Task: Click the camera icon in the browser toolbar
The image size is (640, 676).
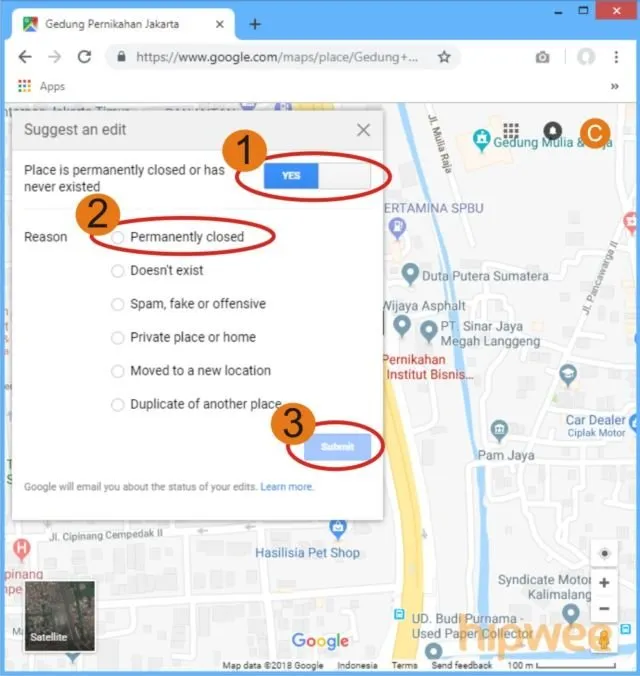Action: coord(543,57)
